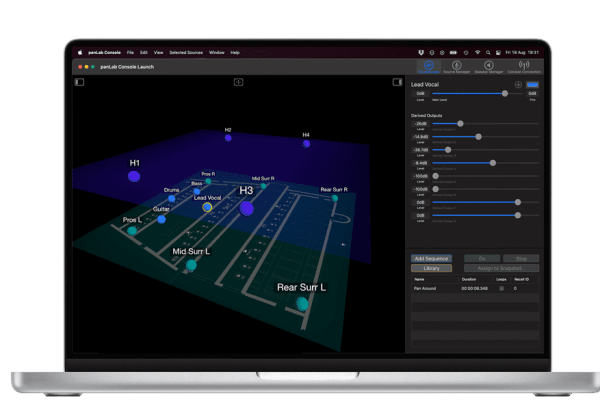Click the Lead Vocal 0dB level field
The width and height of the screenshot is (600, 400).
click(421, 93)
